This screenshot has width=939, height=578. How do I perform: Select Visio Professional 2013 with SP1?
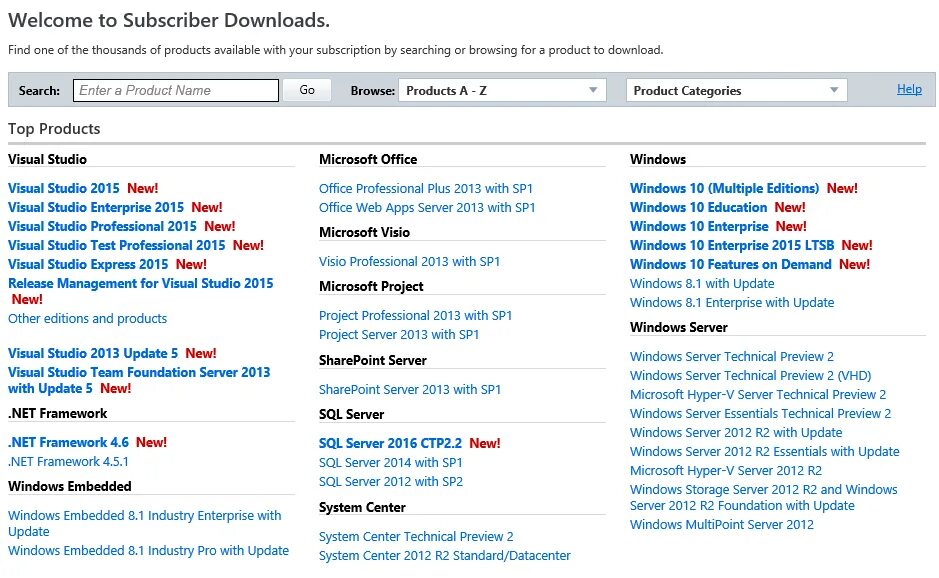(409, 262)
